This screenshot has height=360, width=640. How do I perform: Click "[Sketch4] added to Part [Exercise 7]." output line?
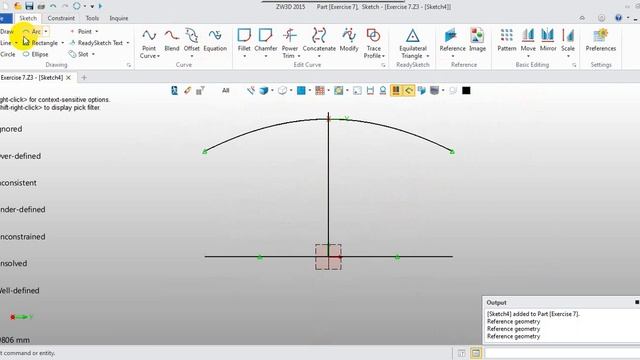click(x=533, y=314)
